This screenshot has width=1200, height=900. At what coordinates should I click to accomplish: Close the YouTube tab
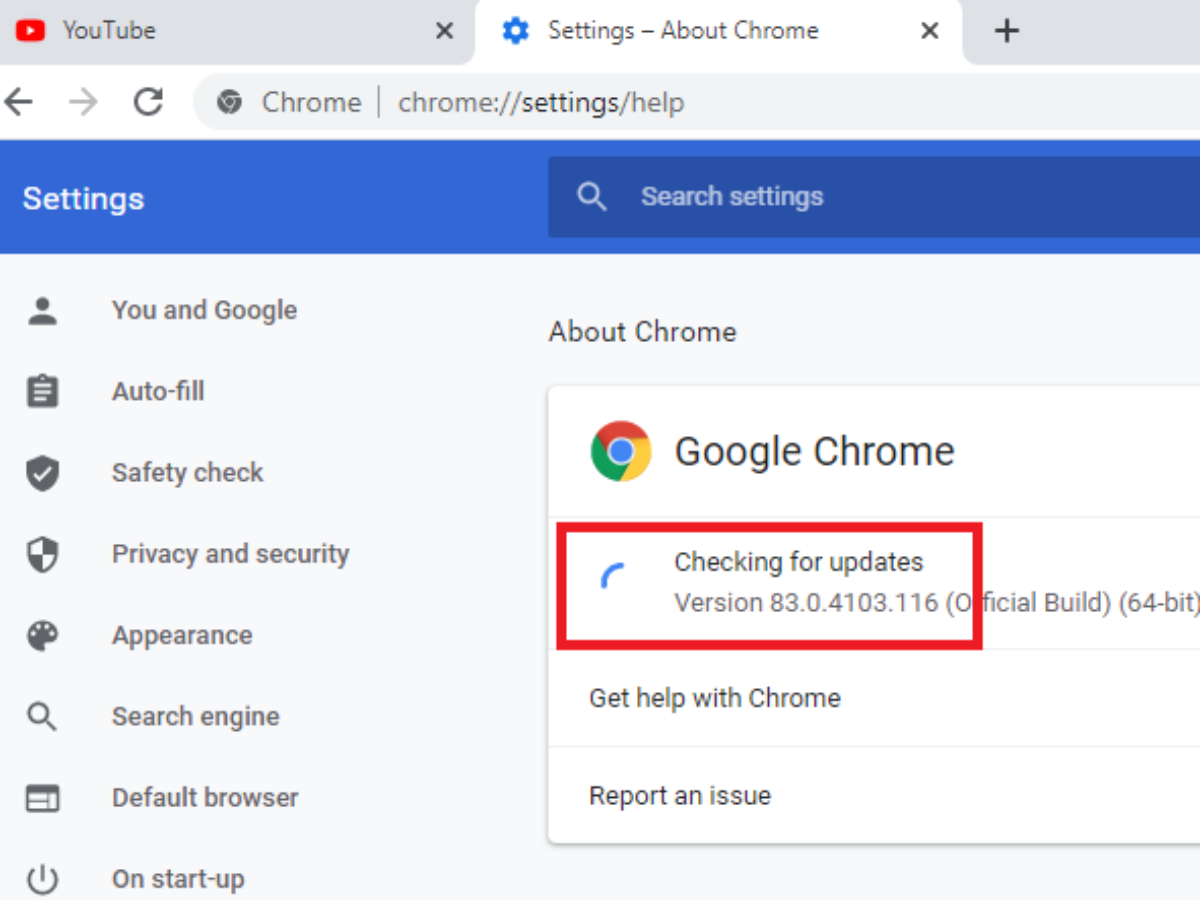(444, 31)
